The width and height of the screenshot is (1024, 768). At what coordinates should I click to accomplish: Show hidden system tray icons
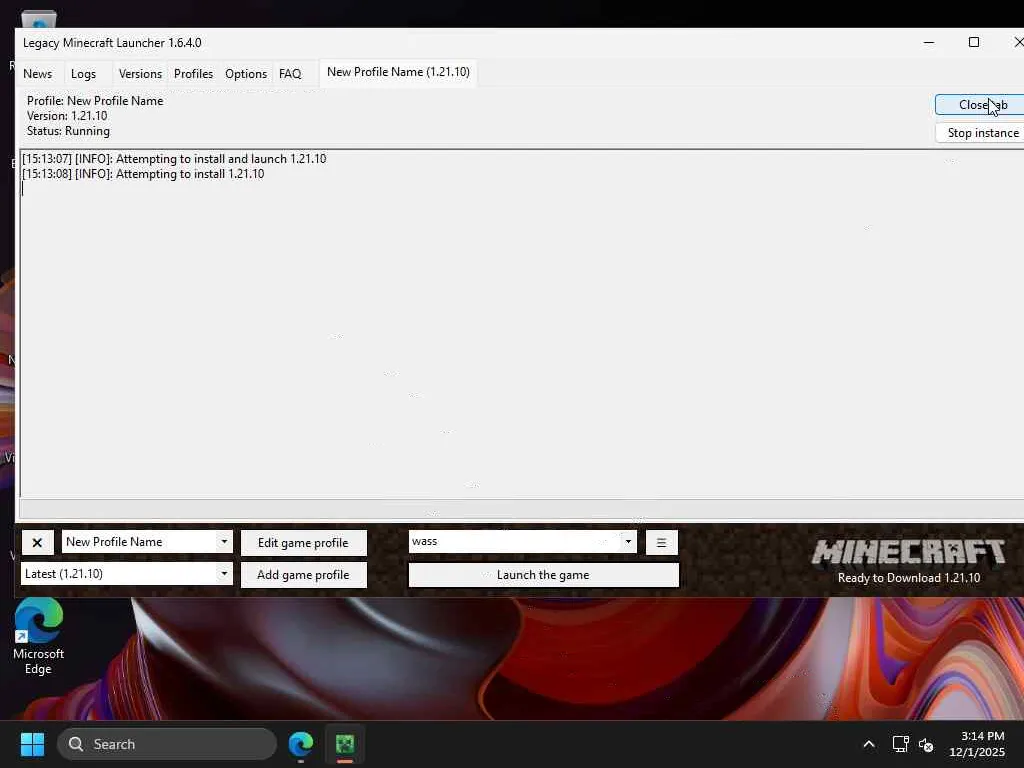pyautogui.click(x=869, y=744)
